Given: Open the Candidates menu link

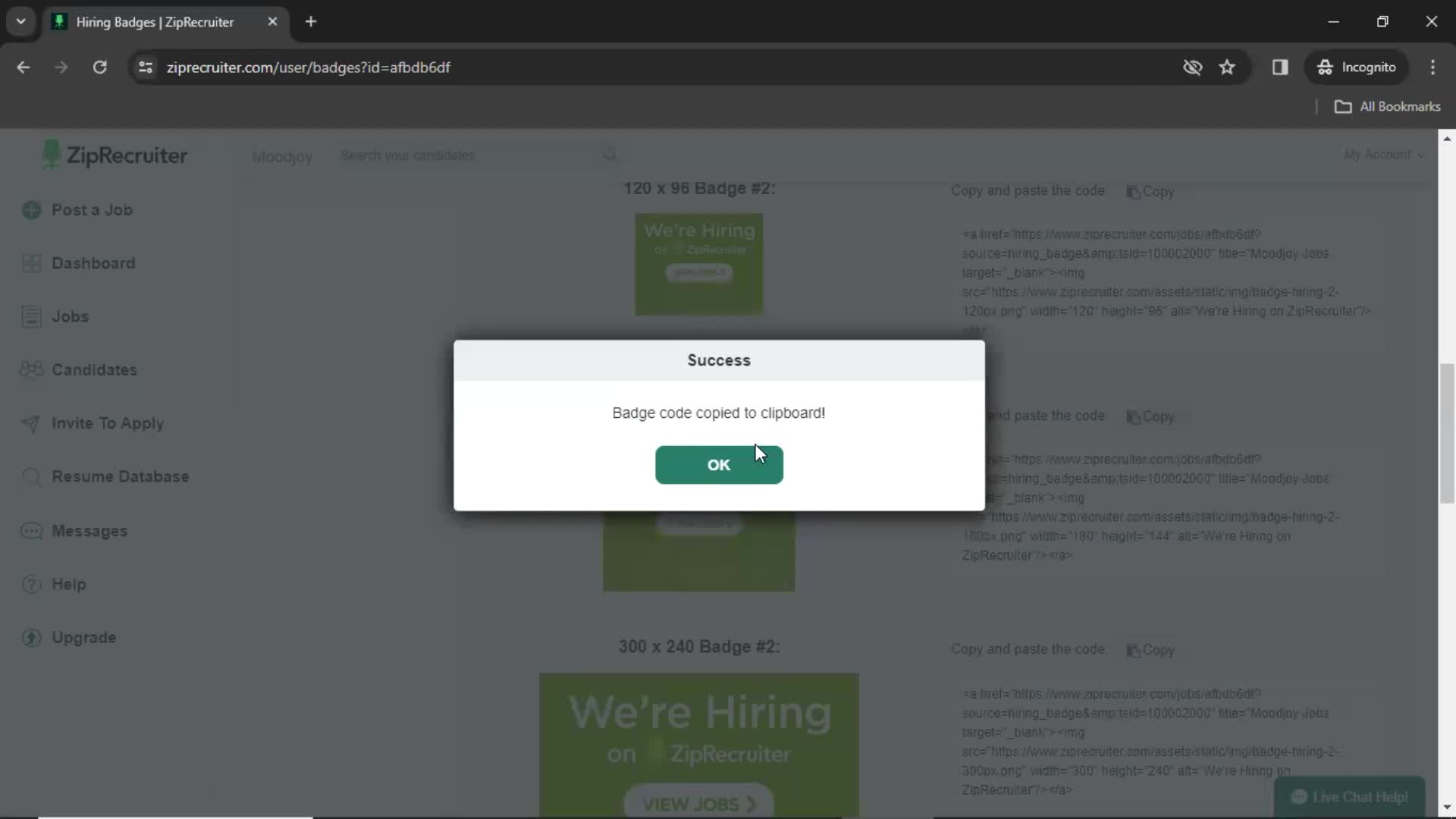Looking at the screenshot, I should pyautogui.click(x=94, y=370).
